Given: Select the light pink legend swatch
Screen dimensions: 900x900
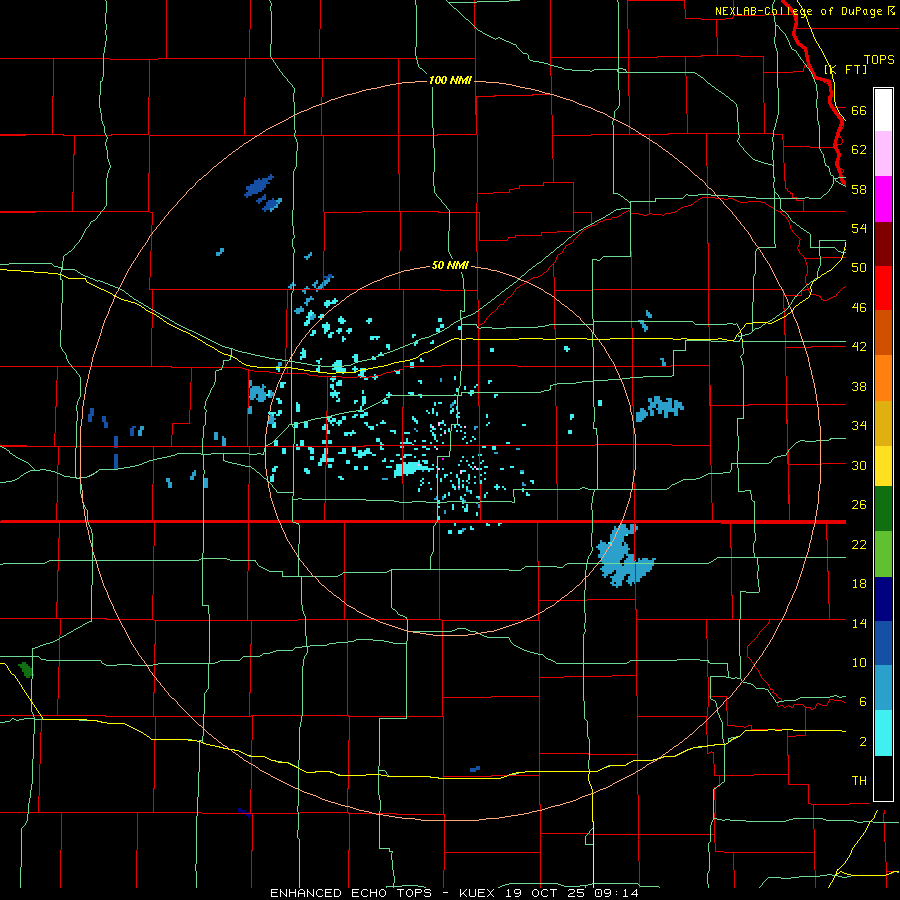Looking at the screenshot, I should point(883,154).
